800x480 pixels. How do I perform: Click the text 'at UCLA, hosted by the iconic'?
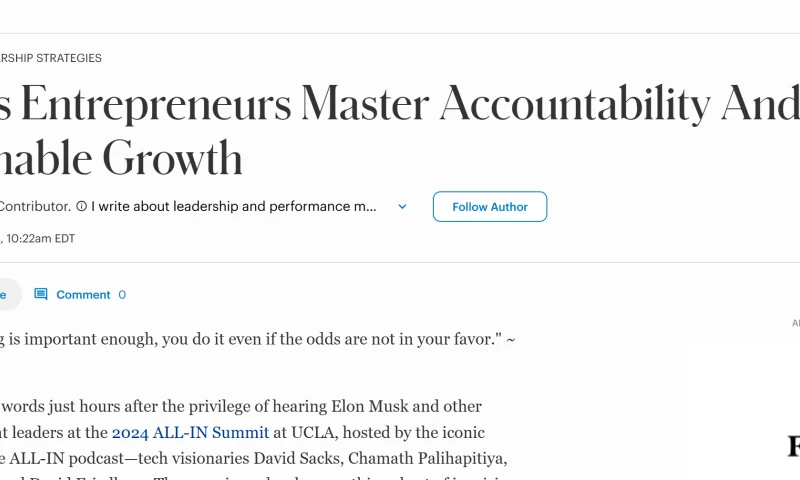tap(379, 433)
